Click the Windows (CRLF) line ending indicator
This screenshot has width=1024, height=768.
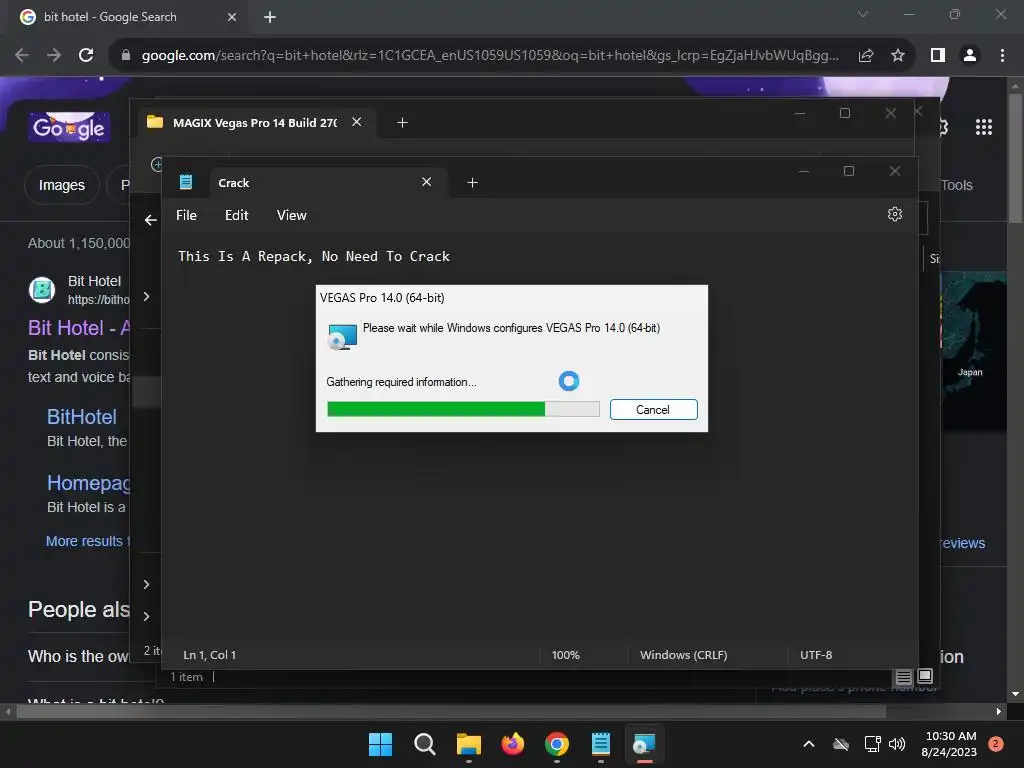tap(683, 654)
